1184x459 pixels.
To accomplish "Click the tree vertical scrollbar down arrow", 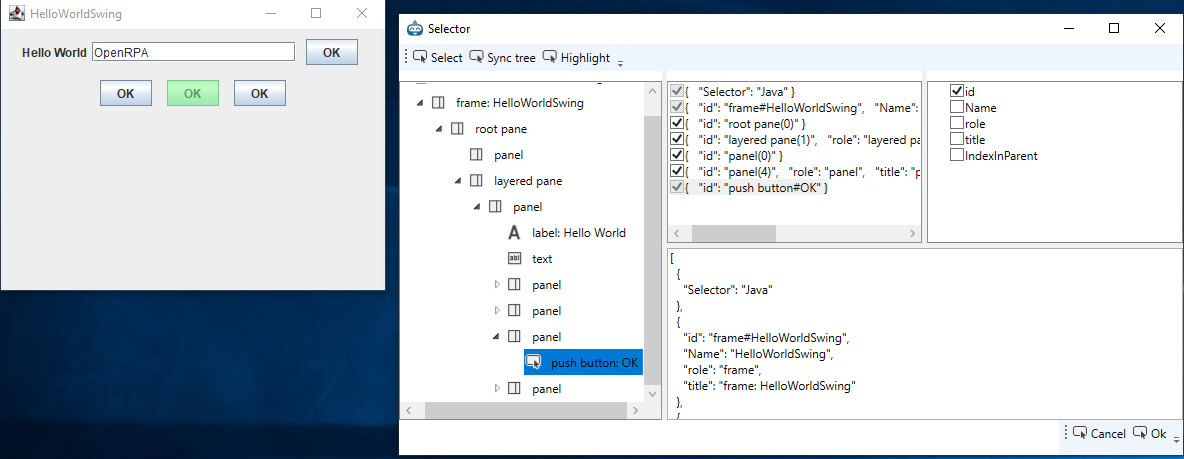I will (x=652, y=393).
